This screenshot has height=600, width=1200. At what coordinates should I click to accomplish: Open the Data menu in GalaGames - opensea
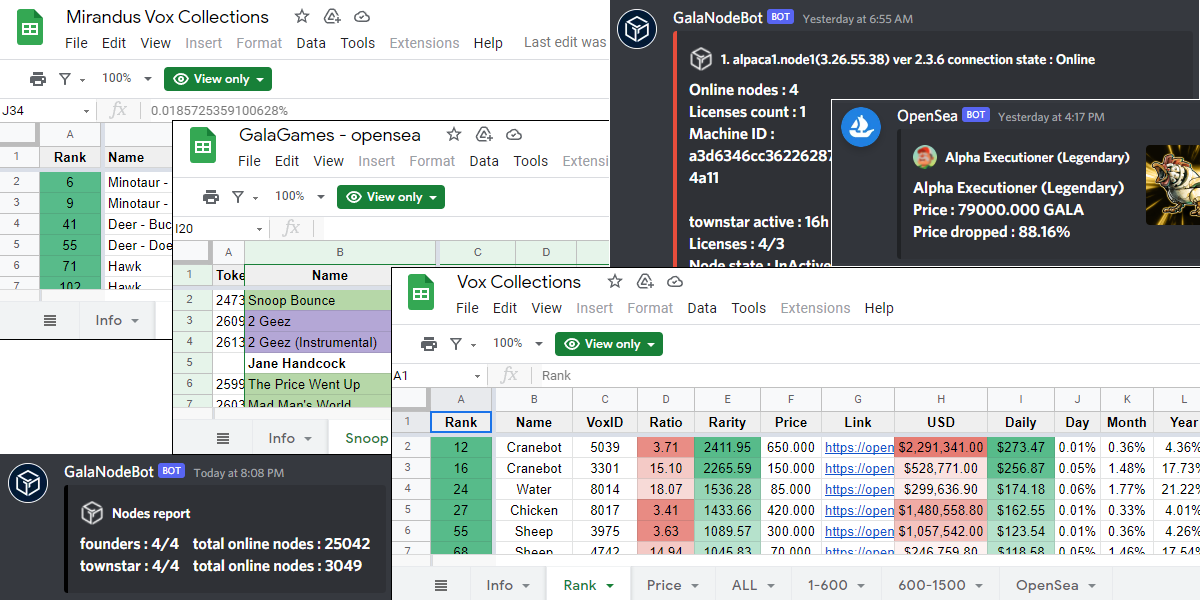(484, 161)
